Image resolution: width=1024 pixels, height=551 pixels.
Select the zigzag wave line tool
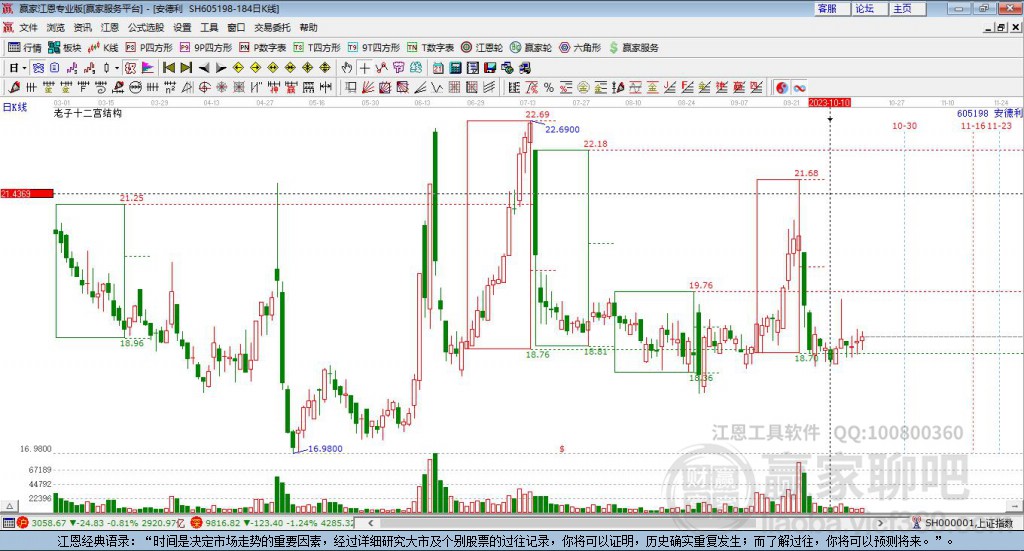pyautogui.click(x=437, y=87)
